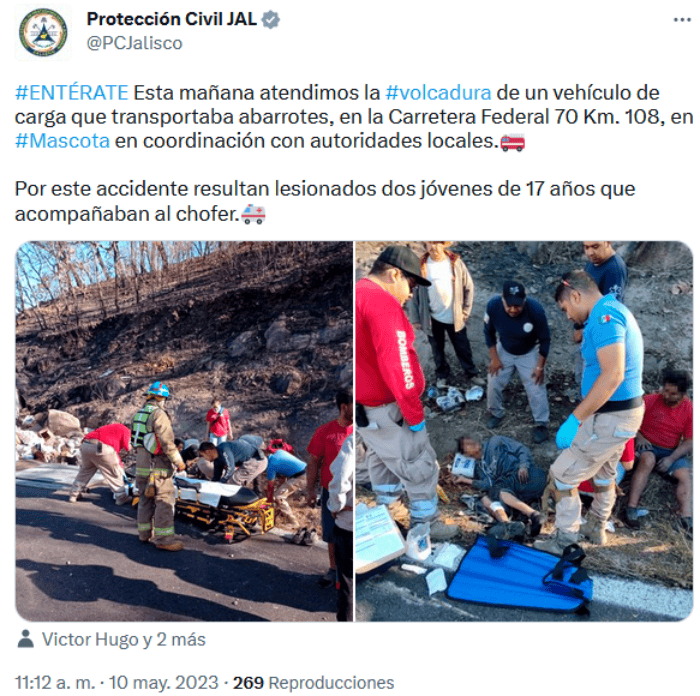Click the Protección Civil JAL display name

coord(171,19)
